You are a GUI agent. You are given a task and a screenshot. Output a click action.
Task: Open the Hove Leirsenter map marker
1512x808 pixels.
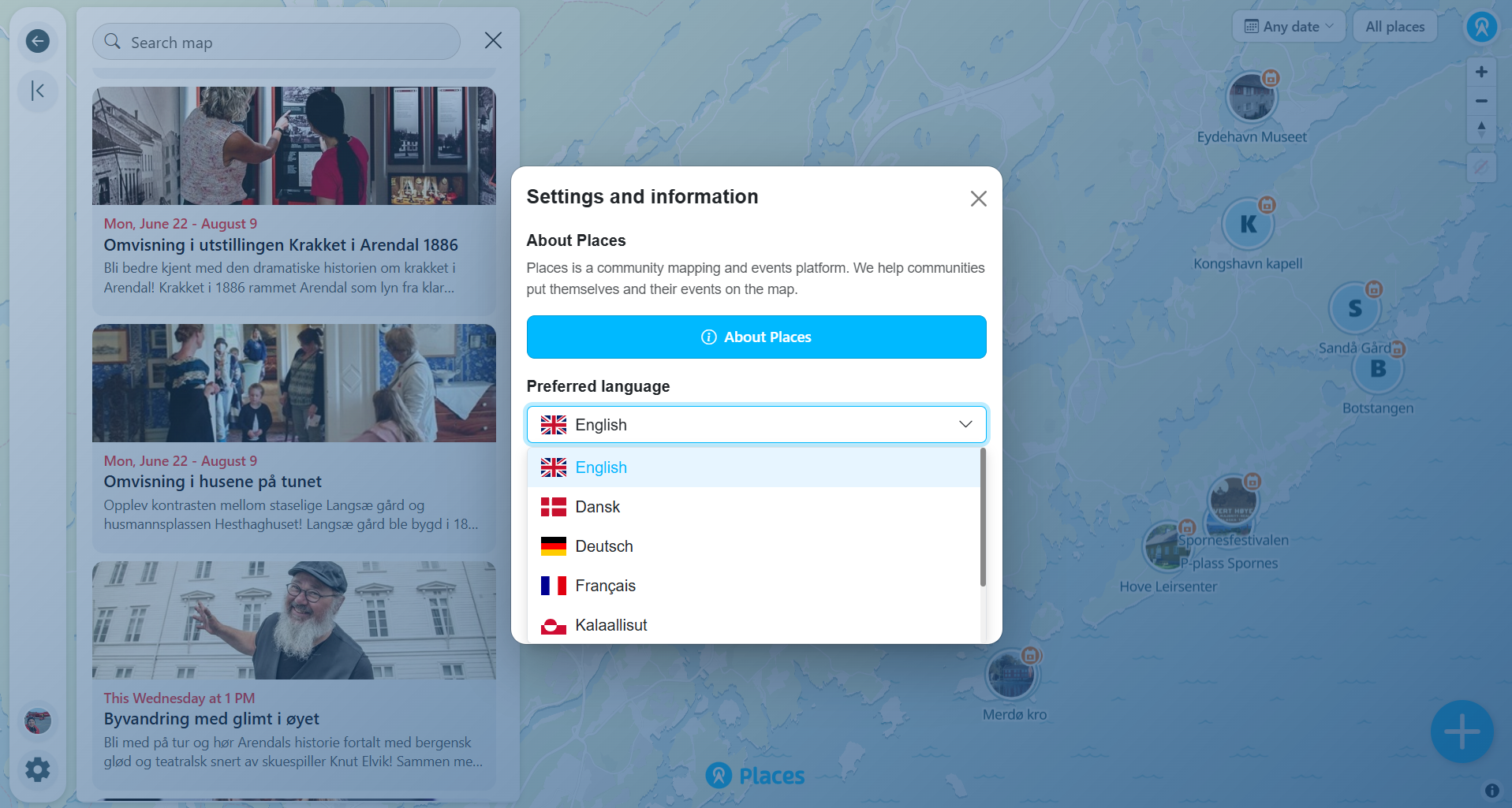click(1167, 545)
